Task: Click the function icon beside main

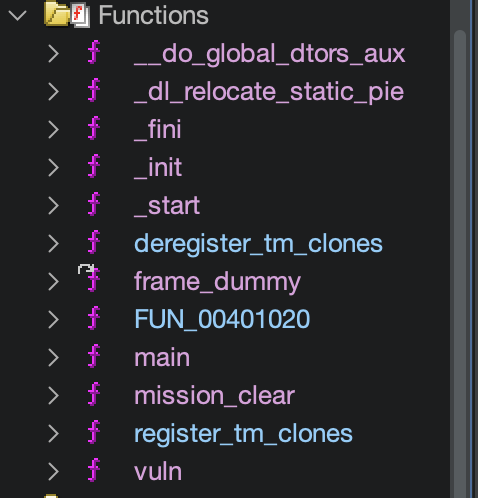Action: [x=94, y=356]
